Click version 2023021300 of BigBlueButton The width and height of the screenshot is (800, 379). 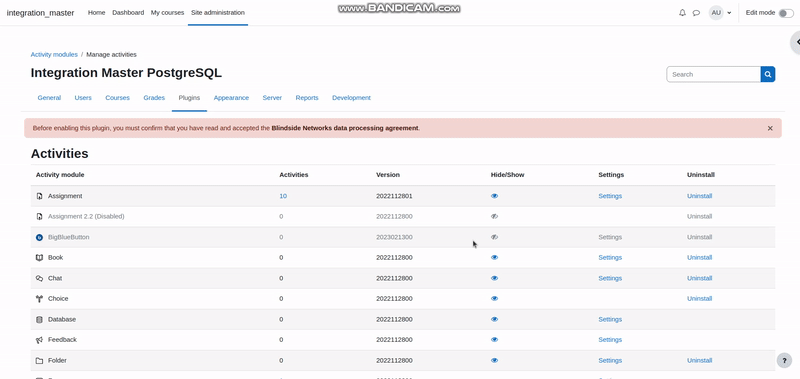point(394,237)
